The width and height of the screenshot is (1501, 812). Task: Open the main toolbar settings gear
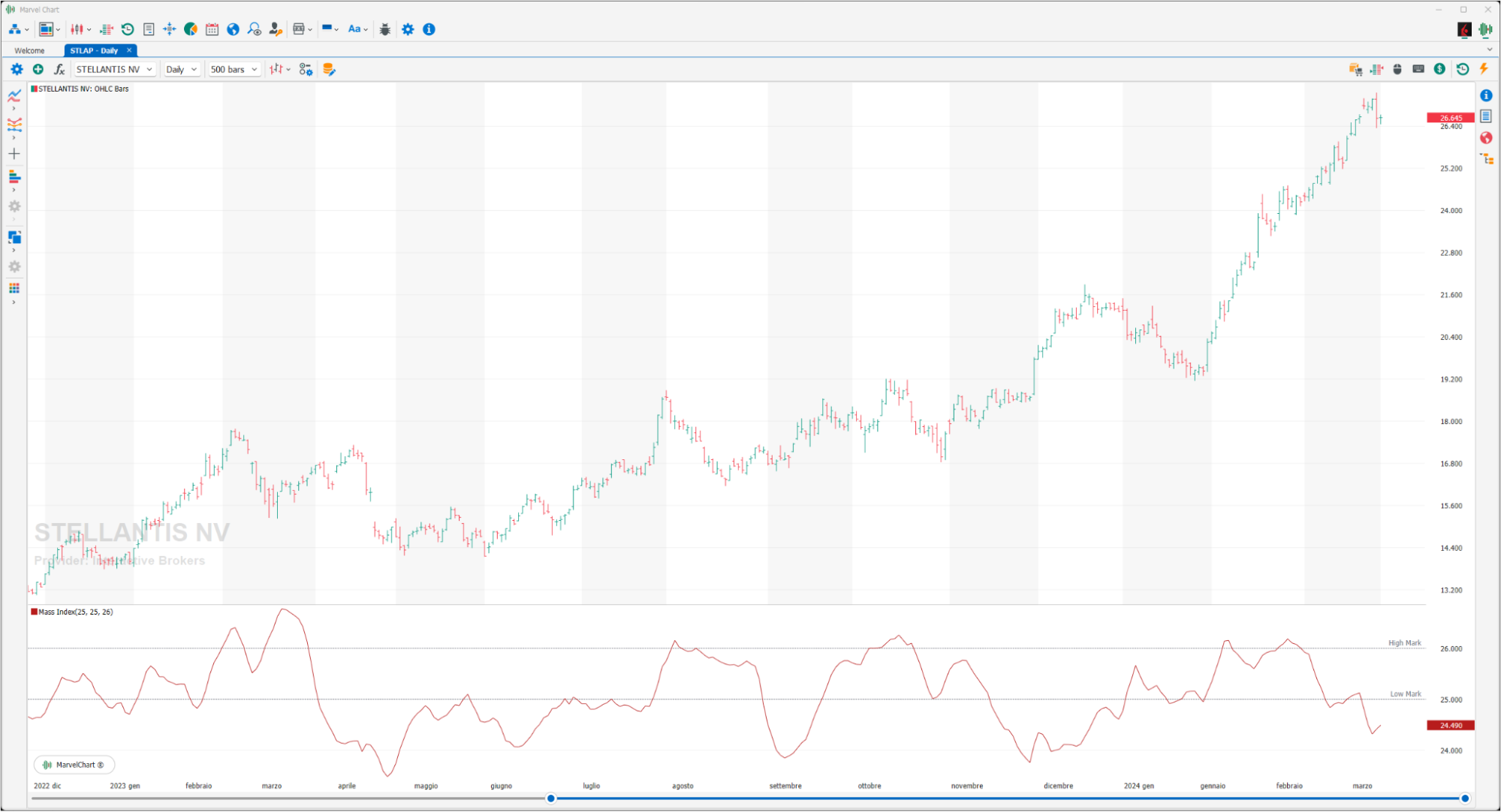click(408, 29)
